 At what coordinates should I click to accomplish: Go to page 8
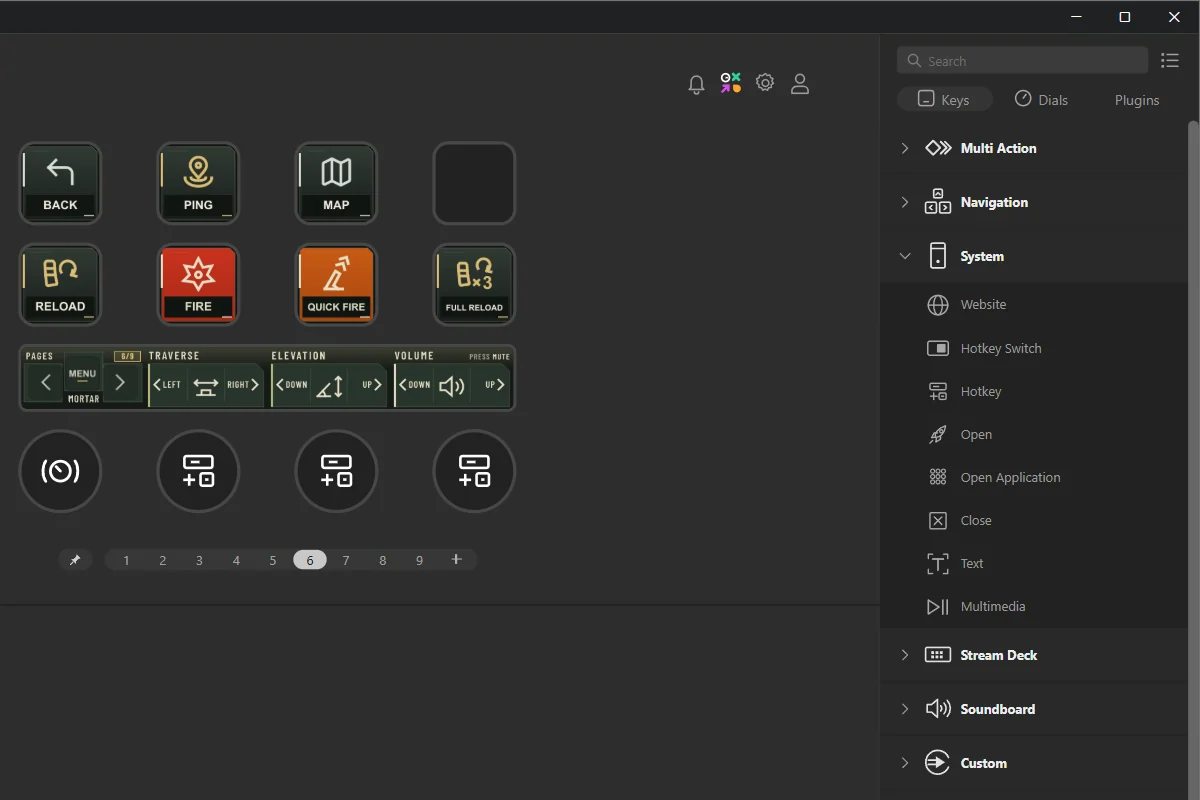point(383,561)
